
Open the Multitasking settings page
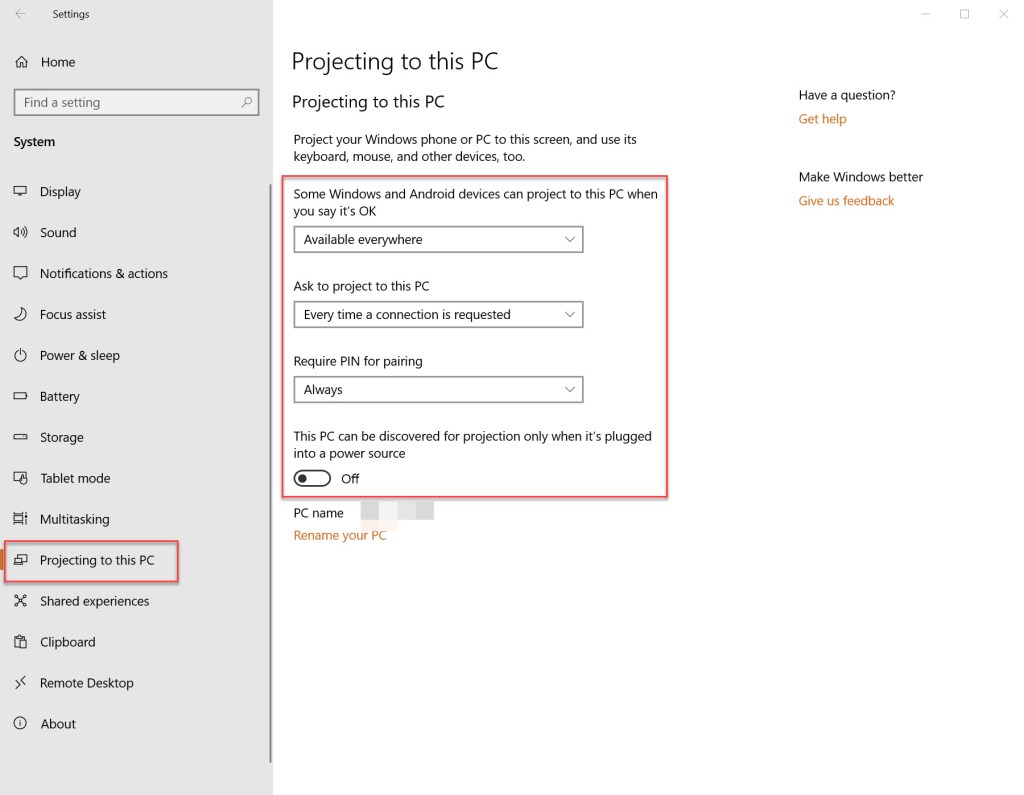point(74,519)
